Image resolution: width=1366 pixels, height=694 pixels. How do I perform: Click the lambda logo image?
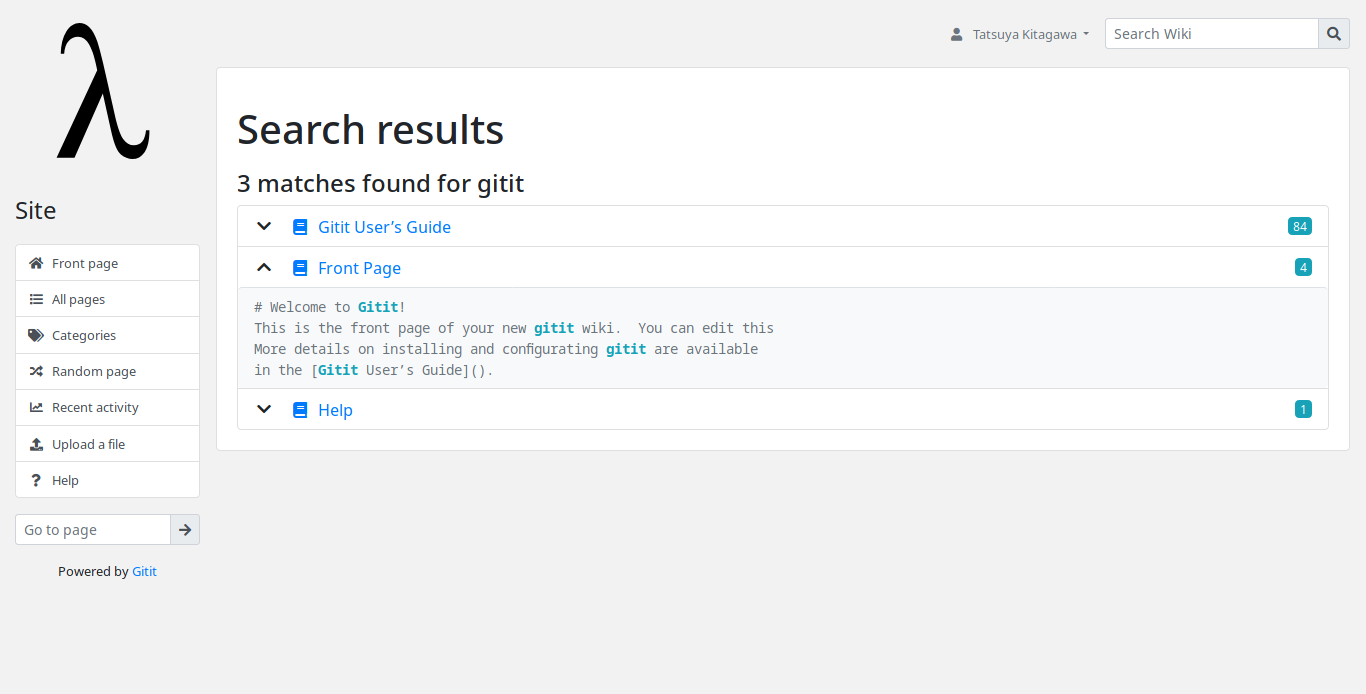pos(104,91)
